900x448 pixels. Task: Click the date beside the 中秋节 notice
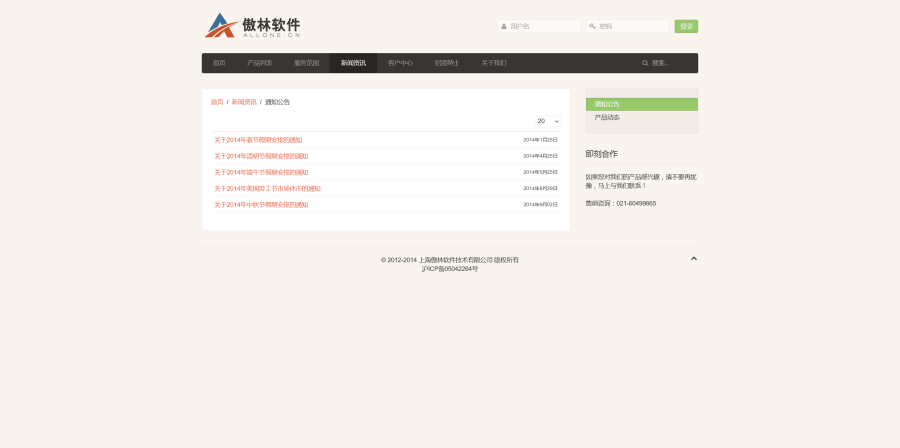(540, 205)
